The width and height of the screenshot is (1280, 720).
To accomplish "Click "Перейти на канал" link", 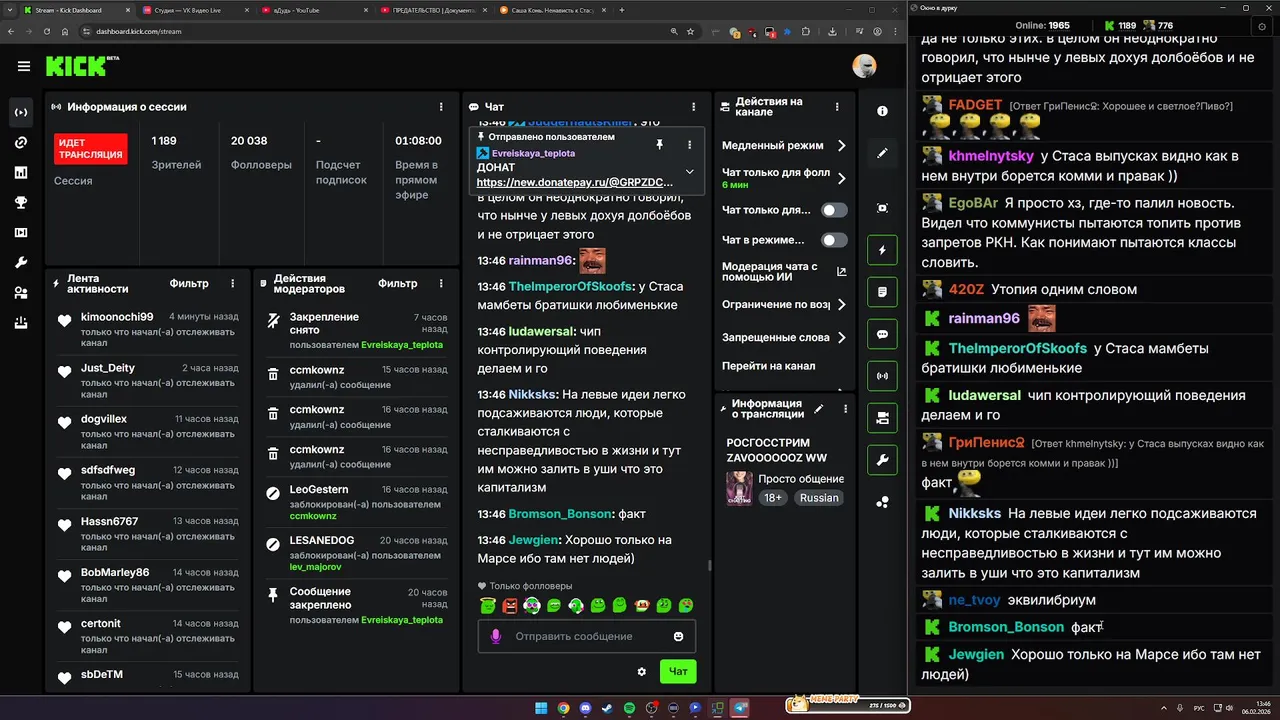I will (x=768, y=366).
